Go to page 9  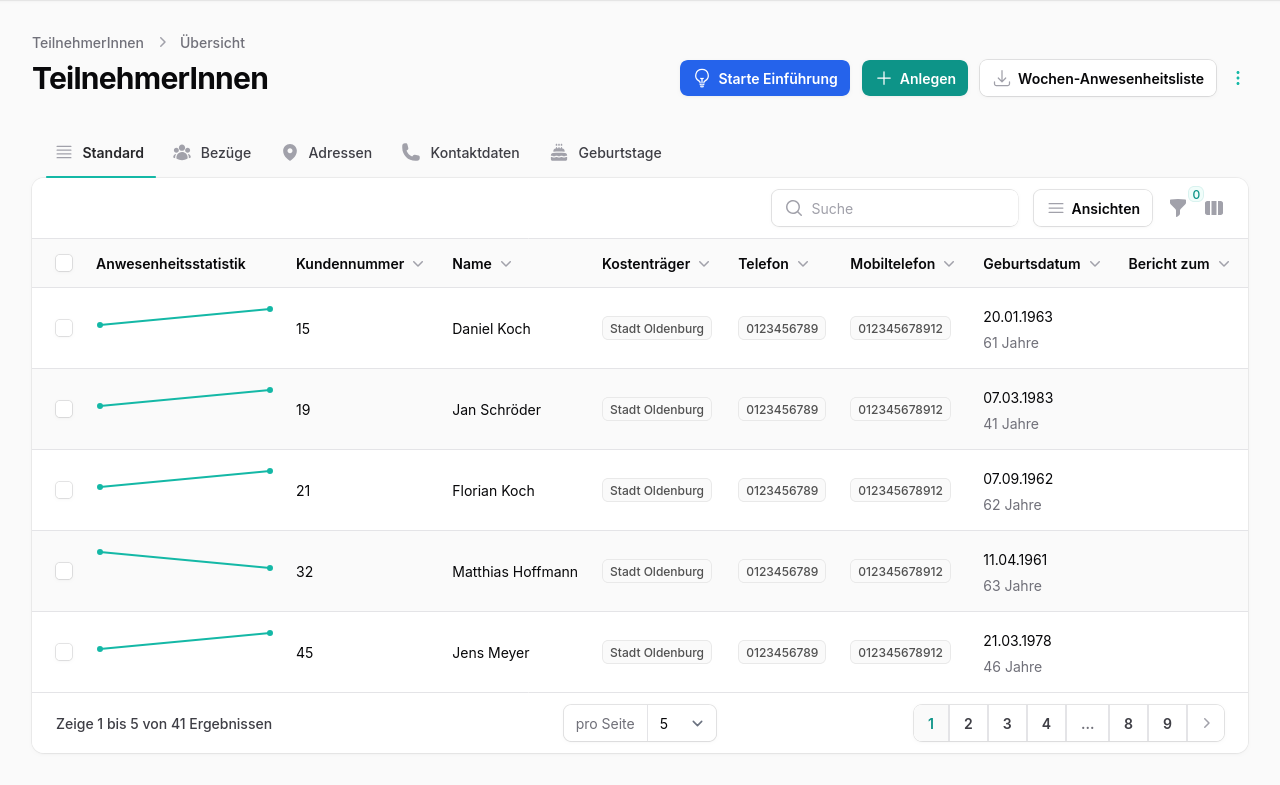pyautogui.click(x=1167, y=723)
